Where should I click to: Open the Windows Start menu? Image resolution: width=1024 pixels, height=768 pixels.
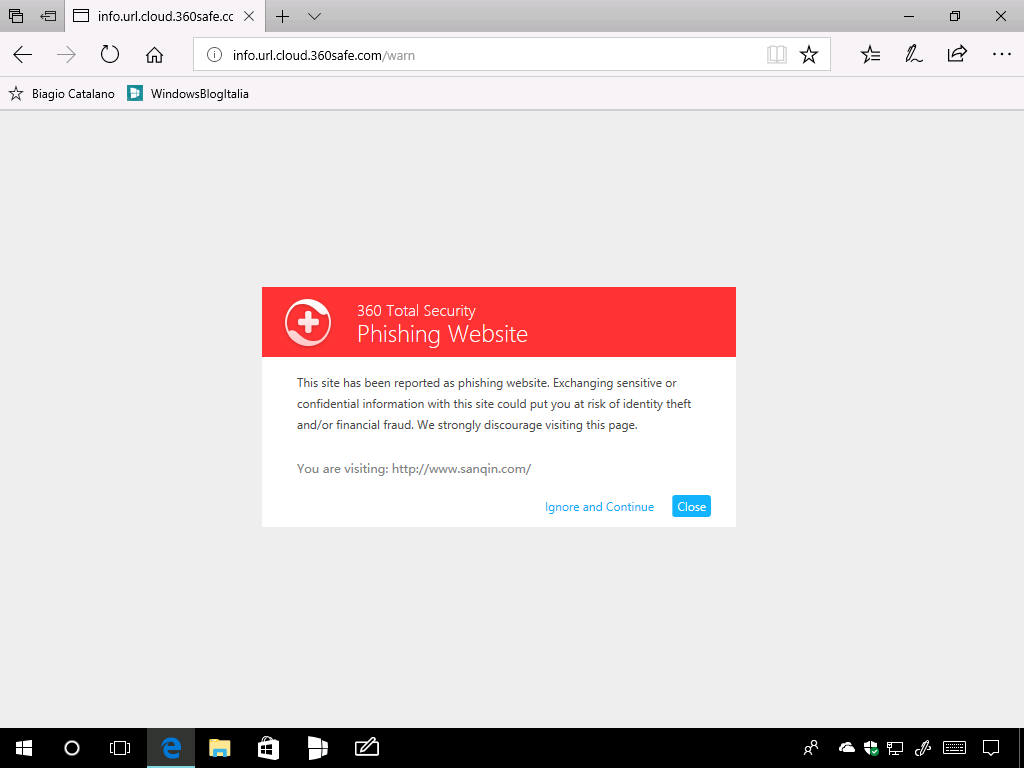point(24,748)
